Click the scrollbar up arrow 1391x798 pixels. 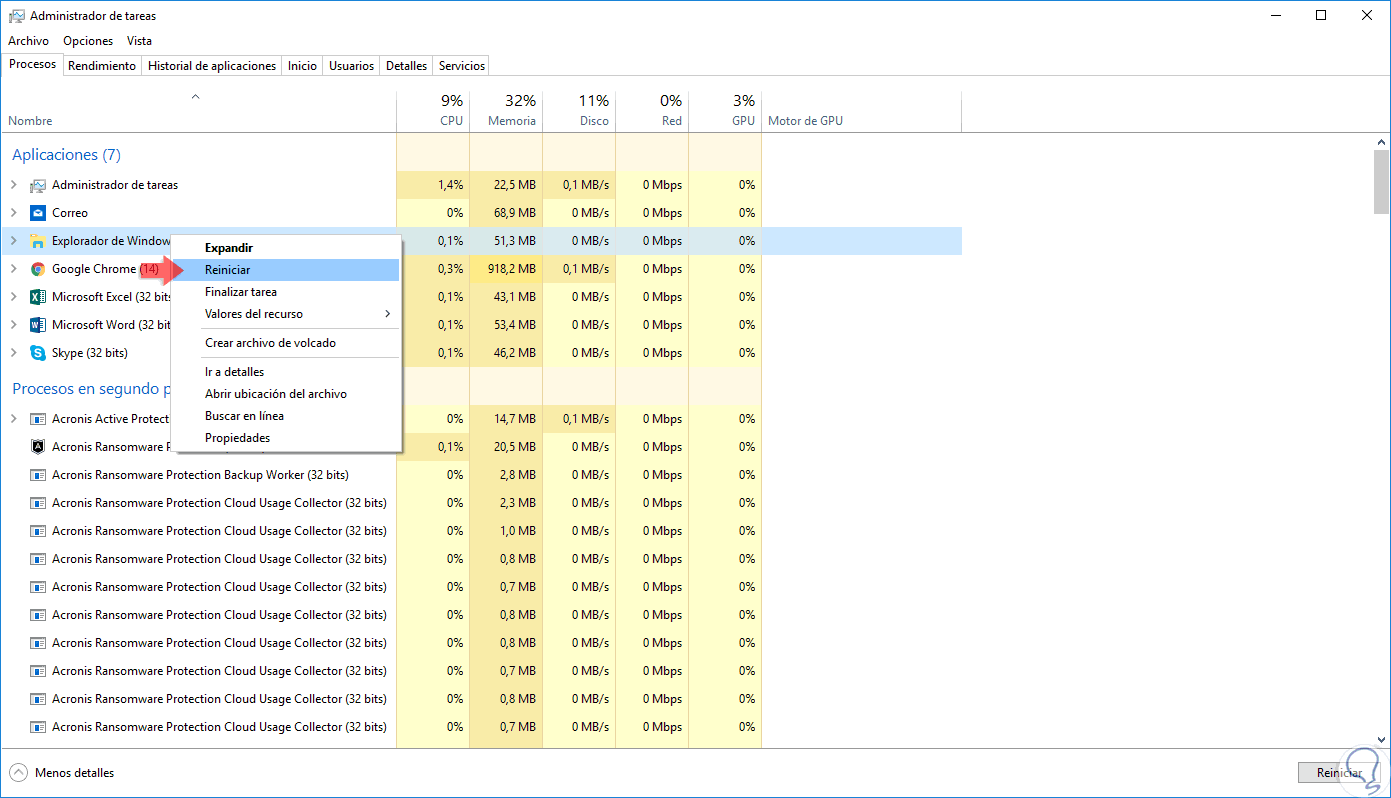(x=1382, y=141)
